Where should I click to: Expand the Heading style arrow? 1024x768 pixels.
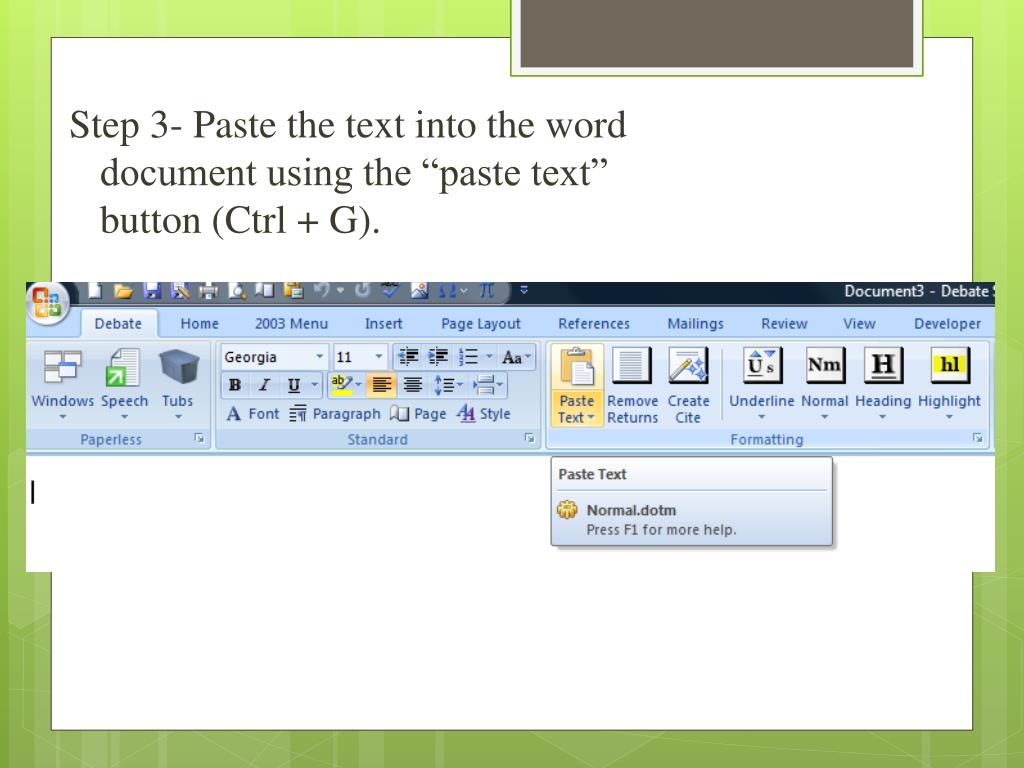[x=883, y=417]
